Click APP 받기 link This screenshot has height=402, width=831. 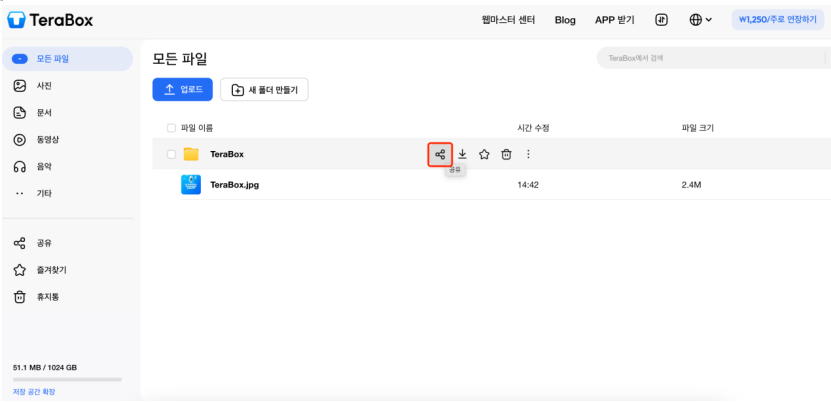click(614, 20)
